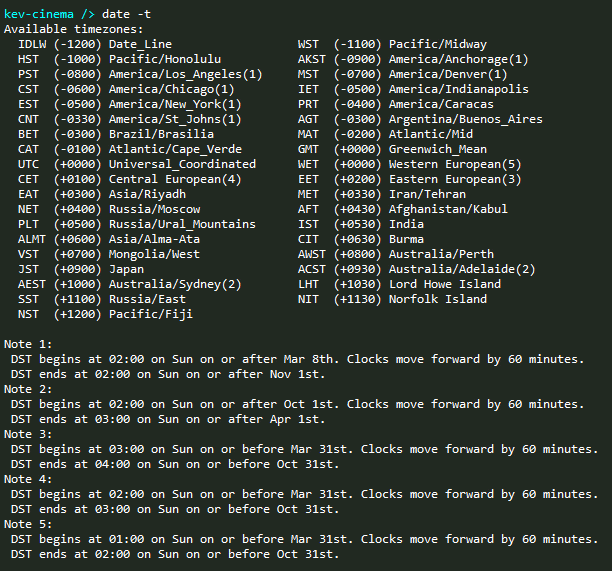
Task: Click the (+0530) offset for India
Action: 357,224
